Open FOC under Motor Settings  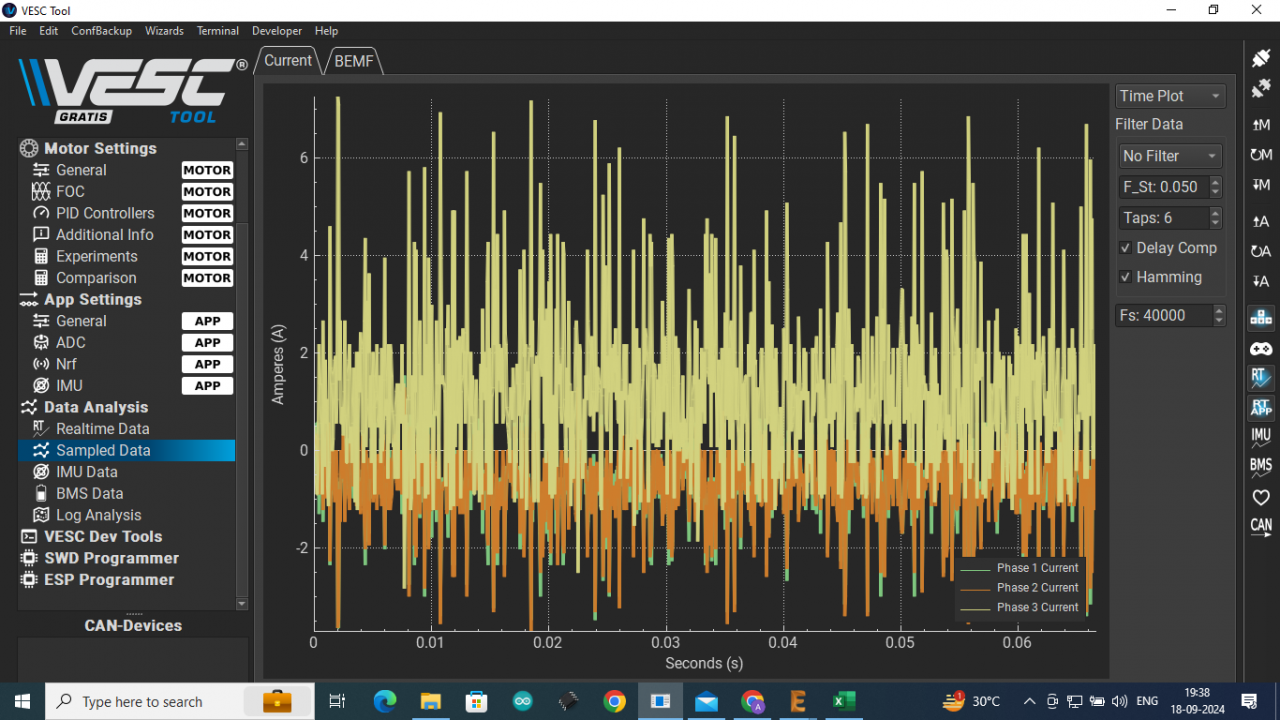70,192
